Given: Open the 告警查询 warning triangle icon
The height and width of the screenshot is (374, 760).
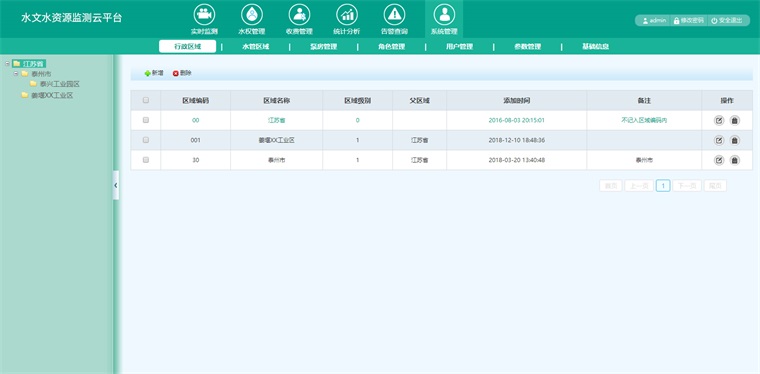Looking at the screenshot, I should [395, 15].
